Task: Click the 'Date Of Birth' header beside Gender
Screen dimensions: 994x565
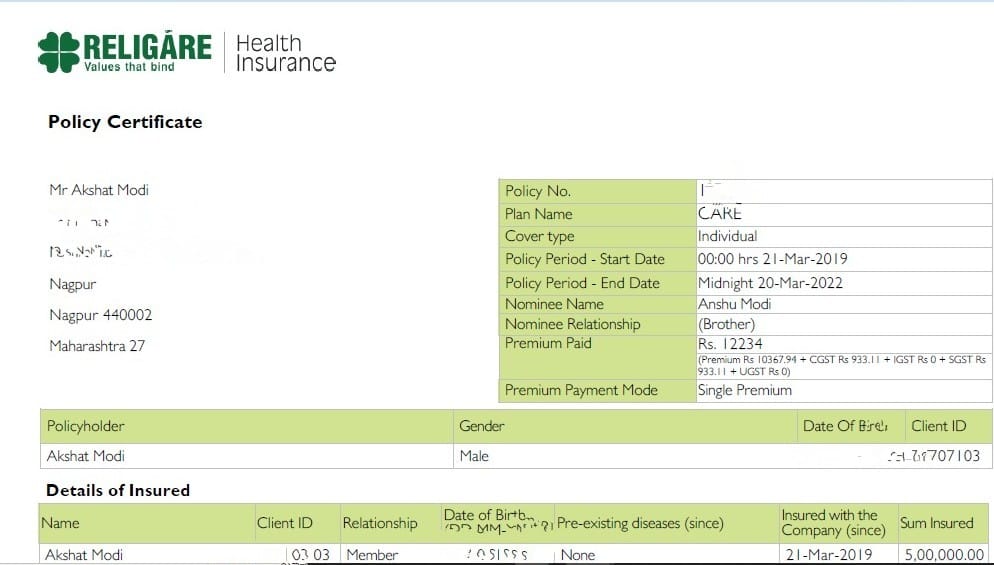Action: tap(845, 426)
